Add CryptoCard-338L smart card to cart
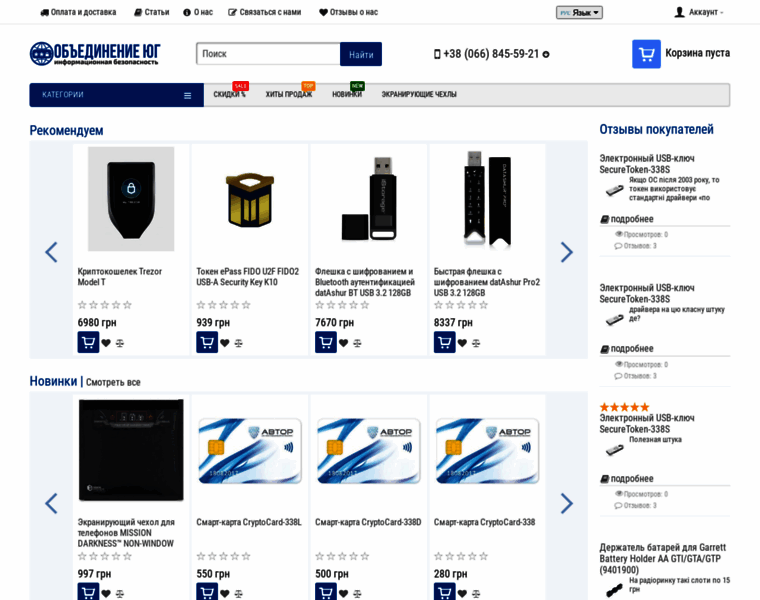 point(207,592)
